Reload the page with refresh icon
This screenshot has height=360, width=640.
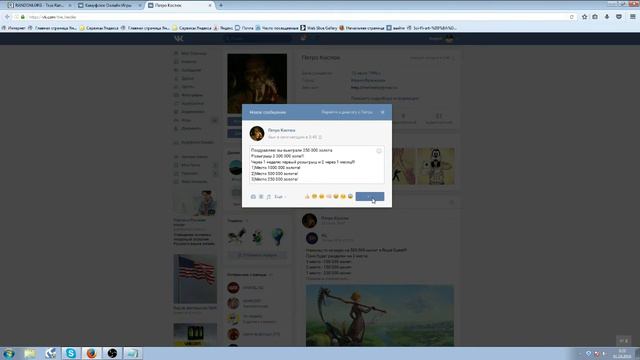point(572,17)
